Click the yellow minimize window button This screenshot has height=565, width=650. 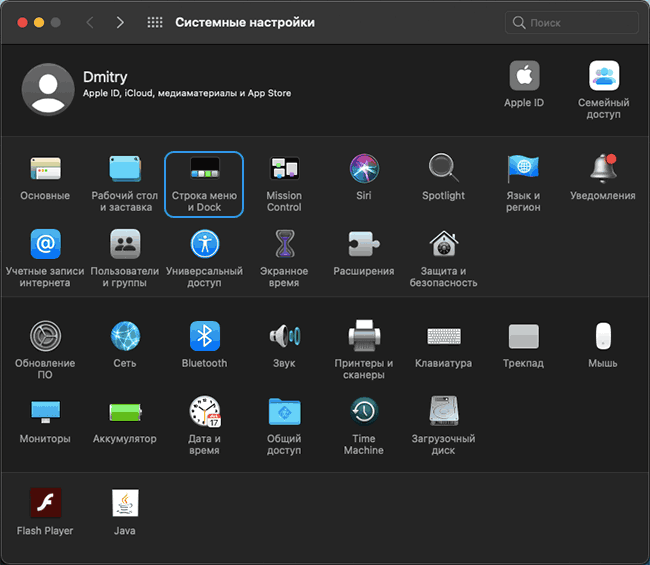click(x=39, y=22)
